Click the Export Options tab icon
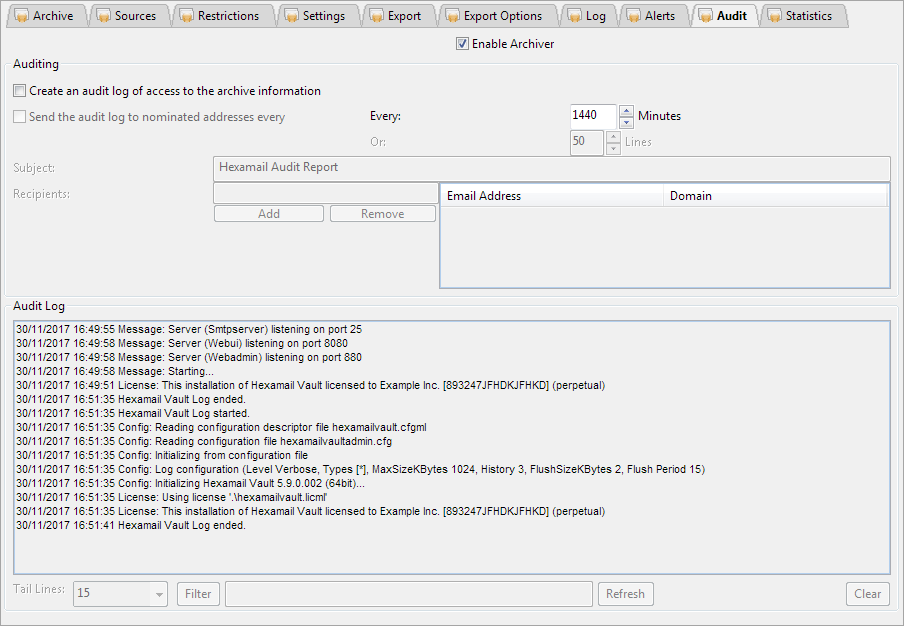Screen dimensions: 904x626 point(451,16)
